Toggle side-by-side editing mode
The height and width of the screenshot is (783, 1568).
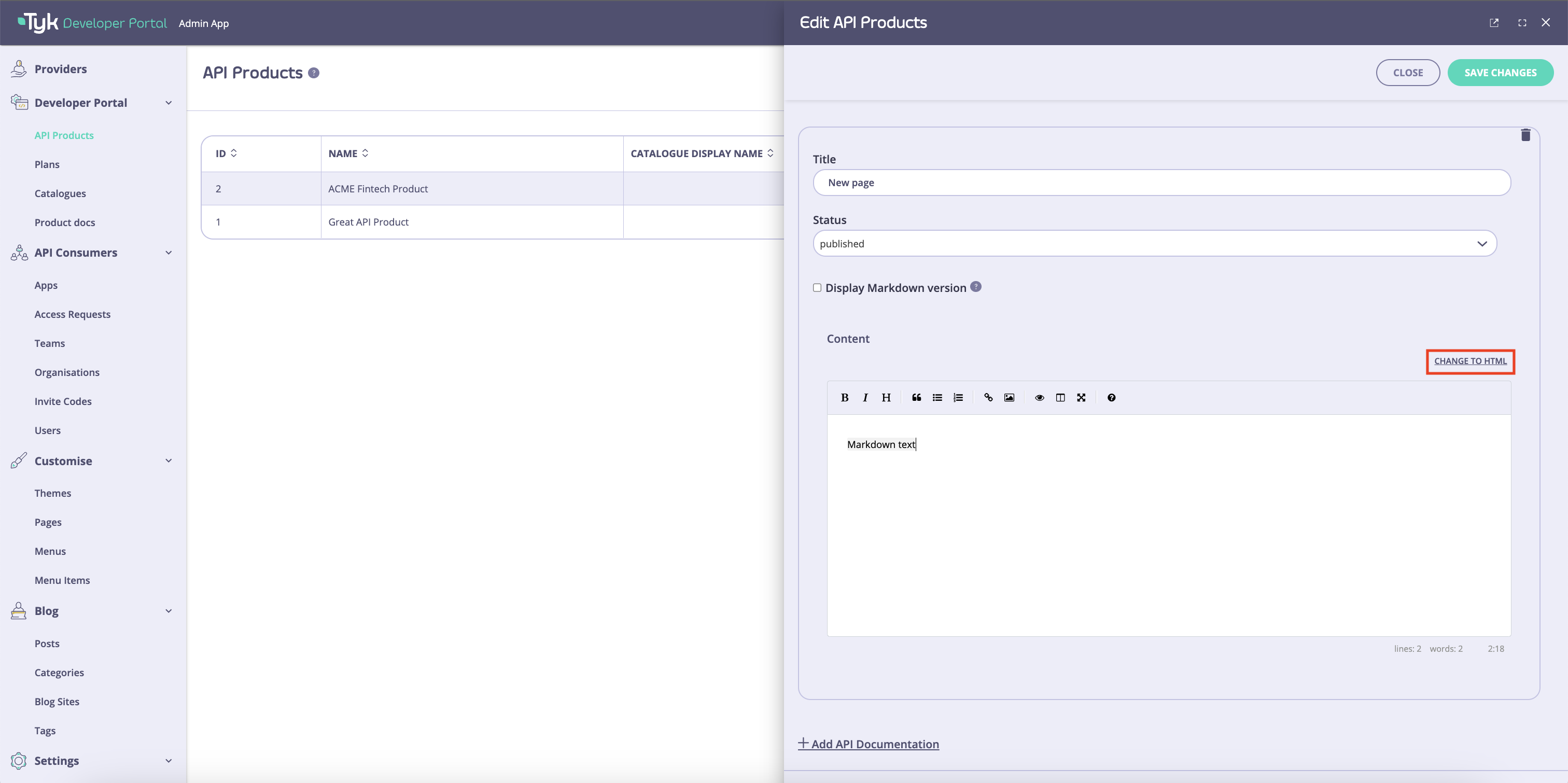tap(1061, 397)
